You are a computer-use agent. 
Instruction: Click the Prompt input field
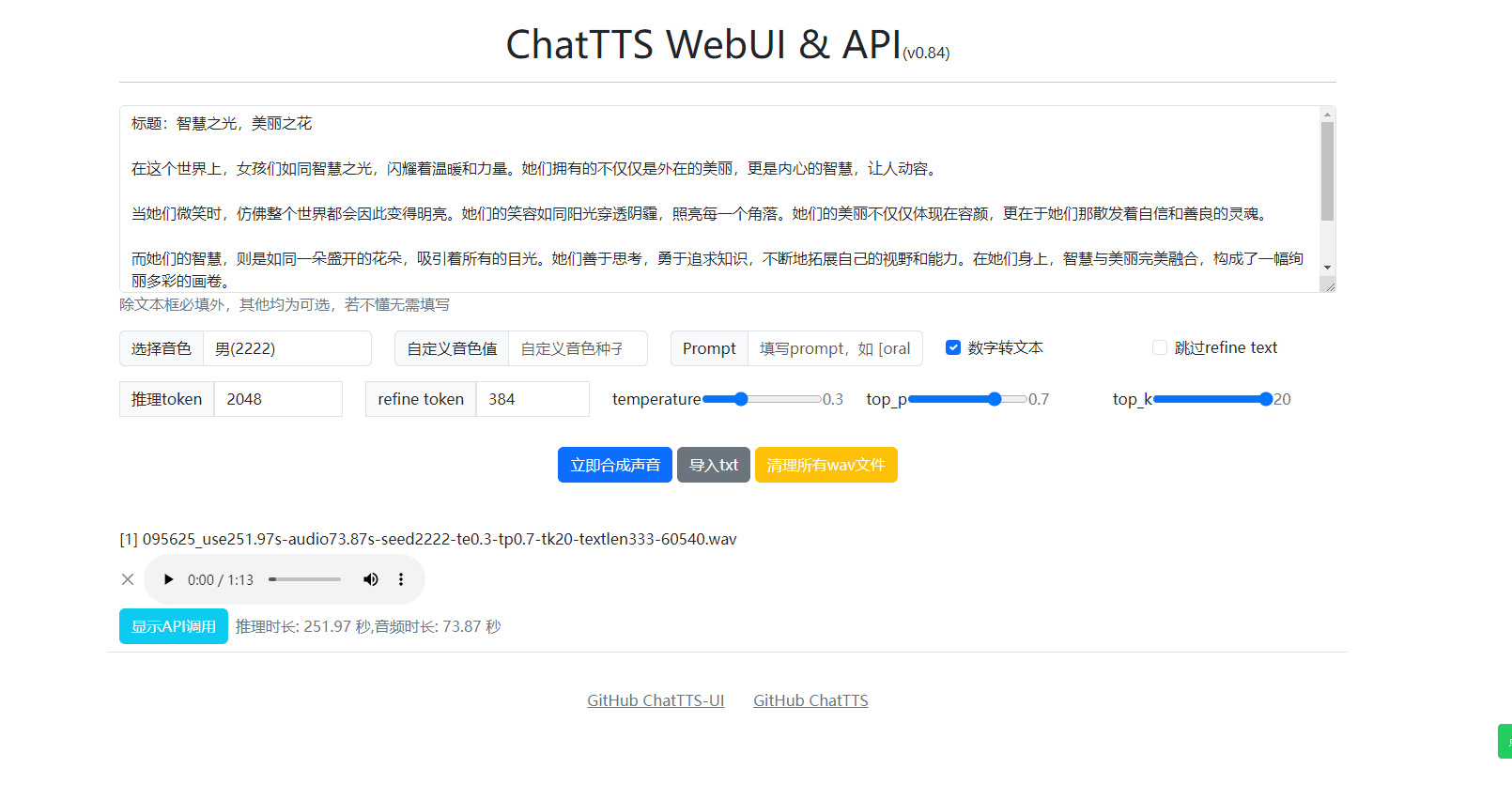pos(835,348)
